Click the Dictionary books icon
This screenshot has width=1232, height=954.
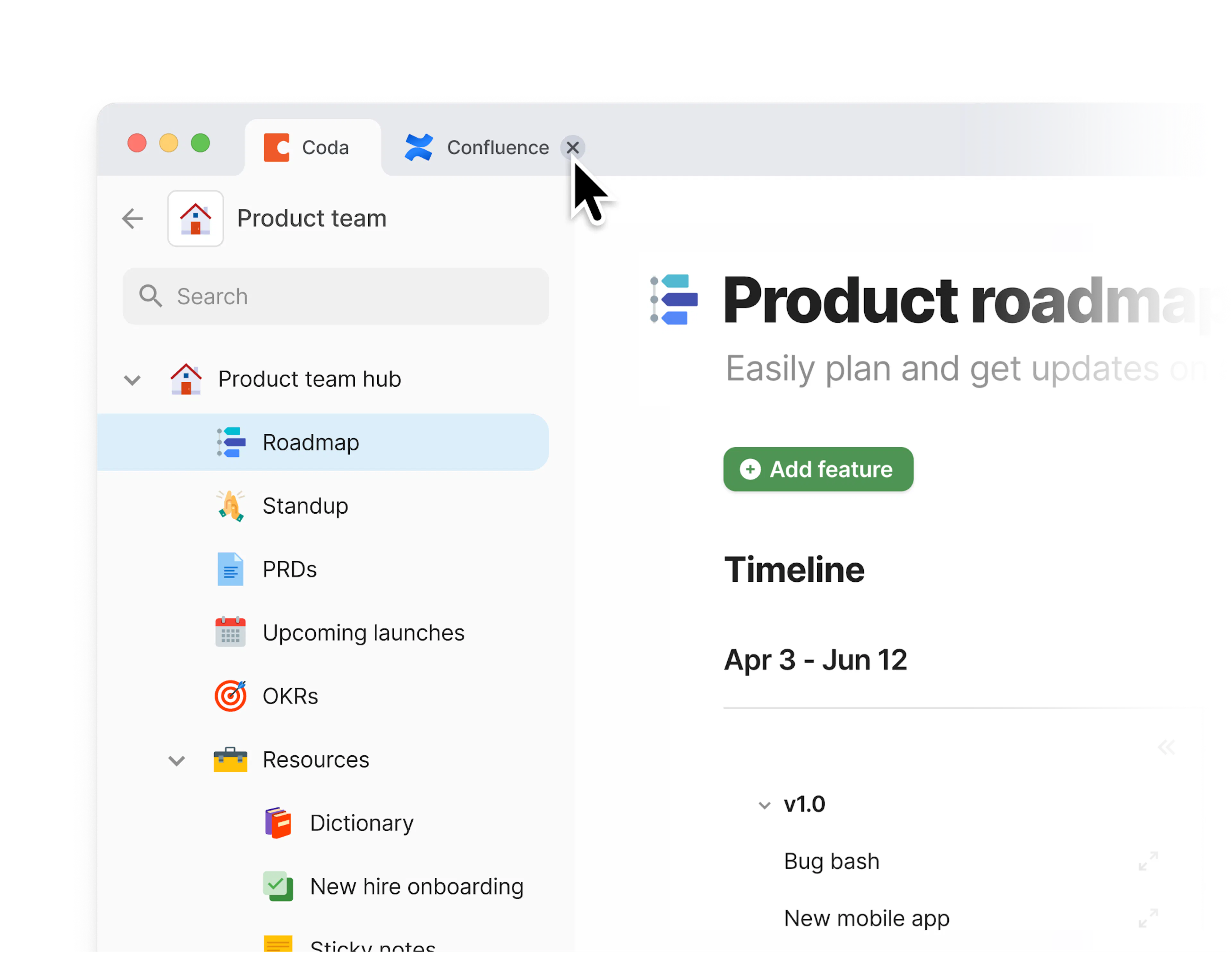point(278,823)
